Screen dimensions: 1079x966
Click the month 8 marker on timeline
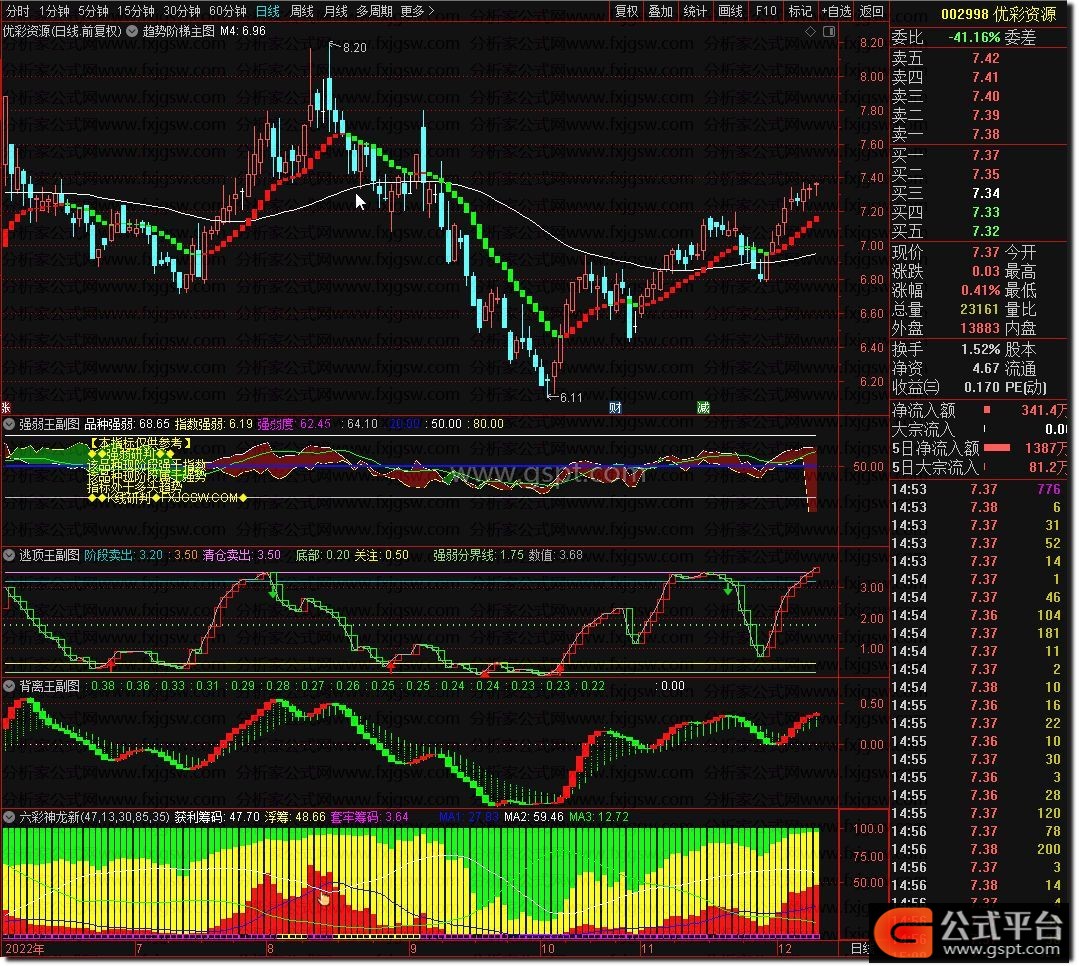click(270, 949)
